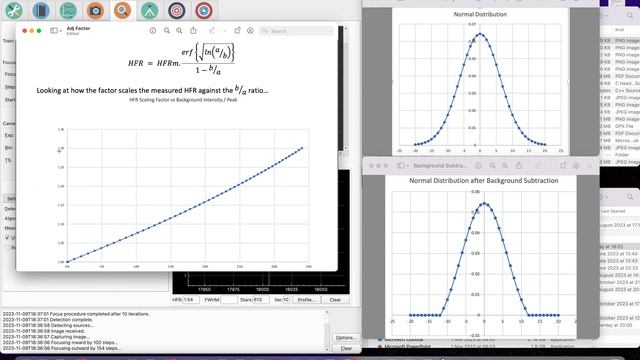Open the Ekos Mount tripod tab
The image size is (640, 360).
[x=149, y=11]
